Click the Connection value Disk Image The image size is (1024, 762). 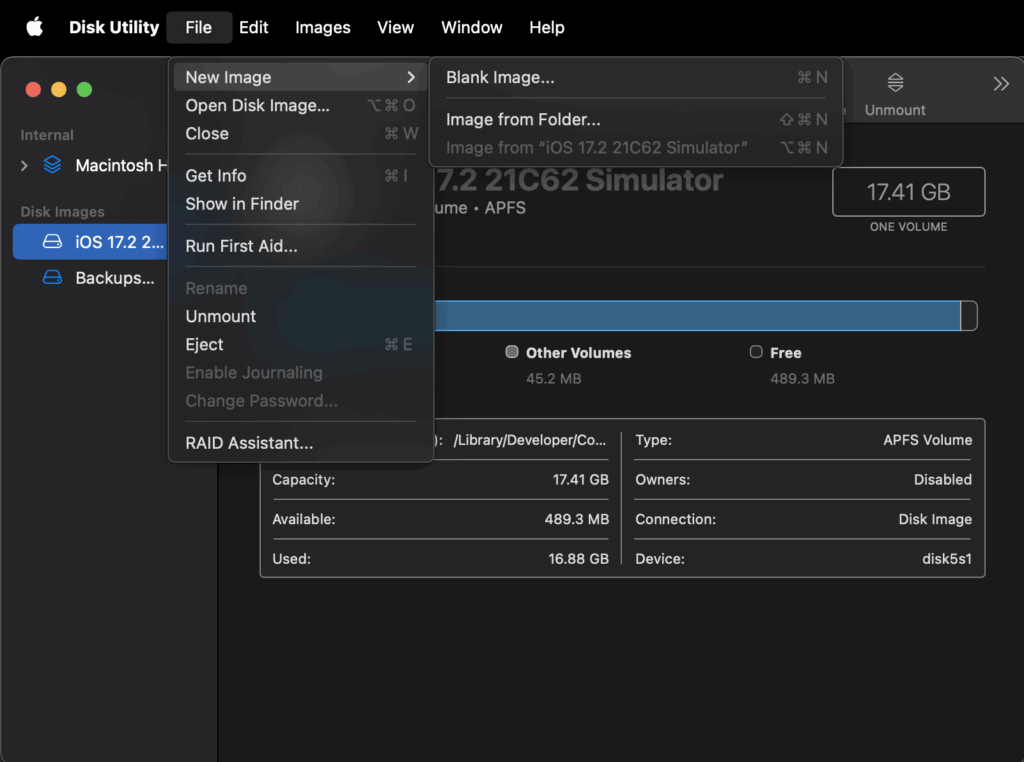click(x=935, y=520)
